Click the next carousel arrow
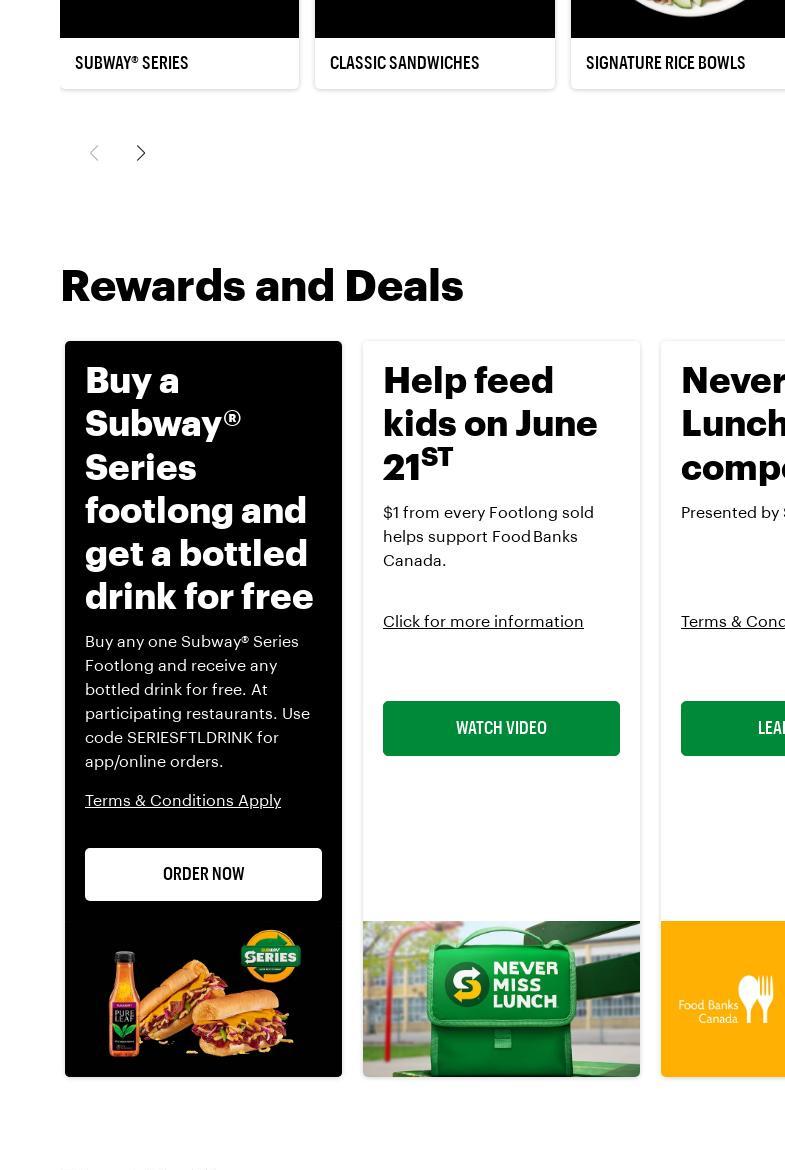 [x=141, y=153]
